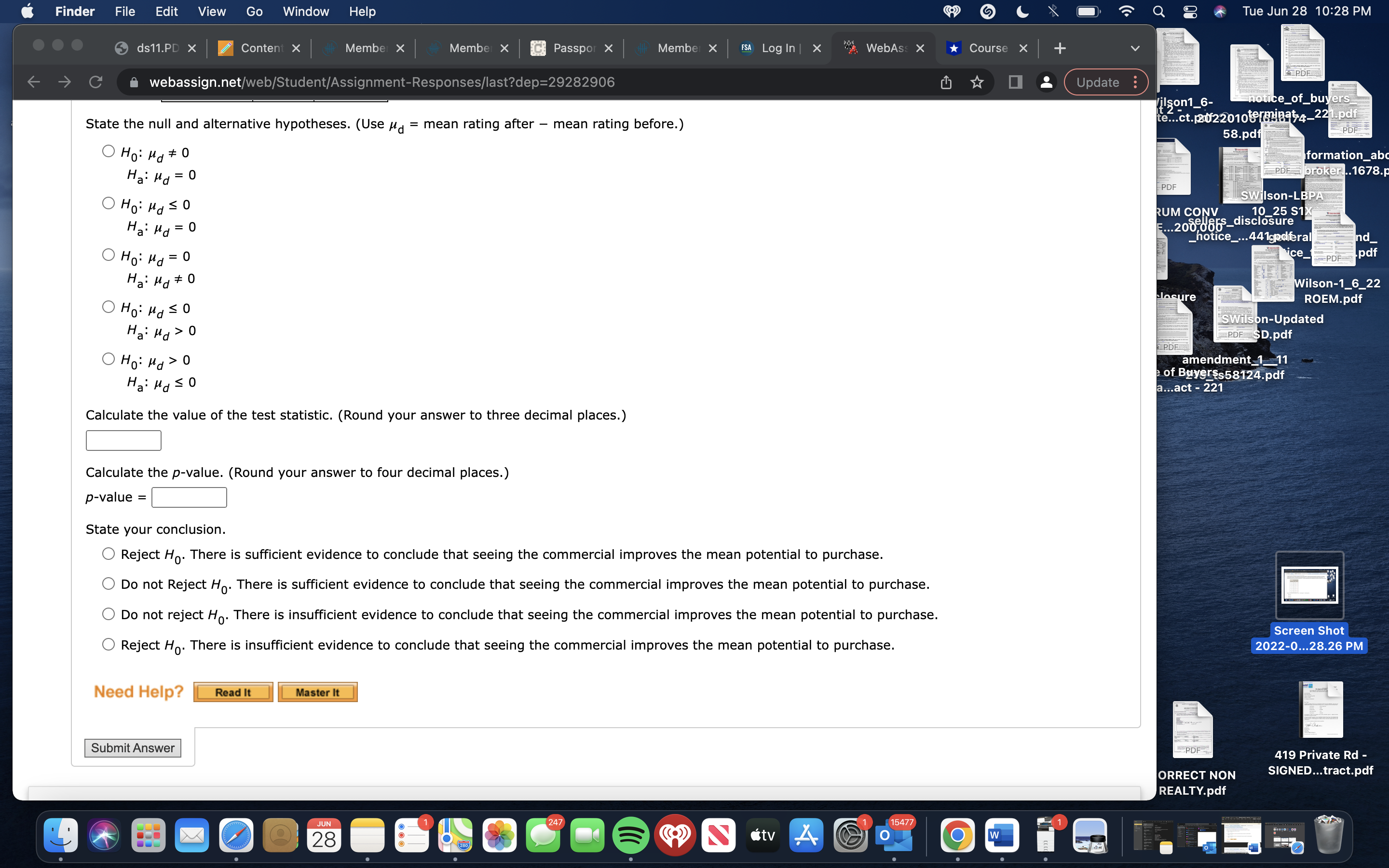Viewport: 1389px width, 868px height.
Task: Launch Spotify from the dock
Action: coord(630,836)
